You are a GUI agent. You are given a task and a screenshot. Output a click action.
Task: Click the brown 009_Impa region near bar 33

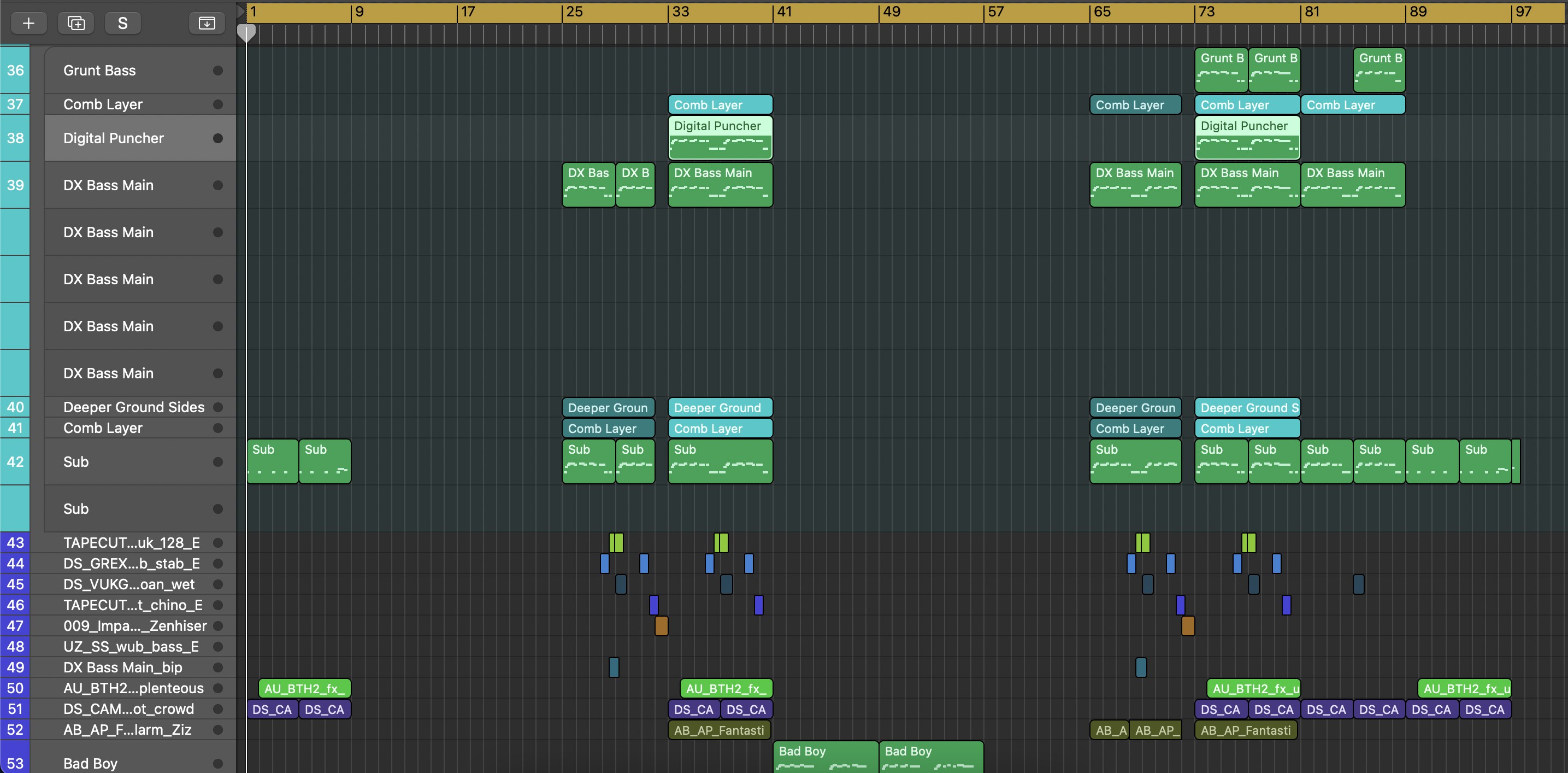(661, 625)
